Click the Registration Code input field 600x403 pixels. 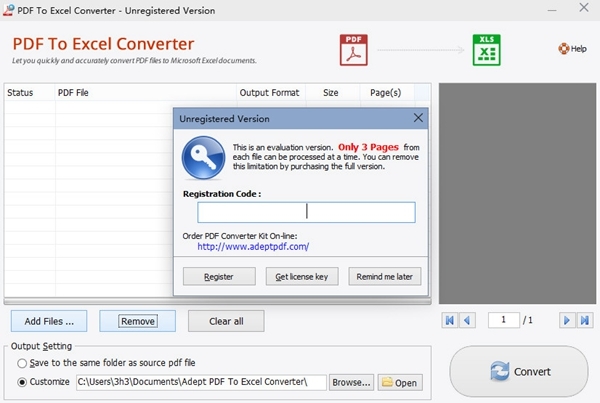306,212
